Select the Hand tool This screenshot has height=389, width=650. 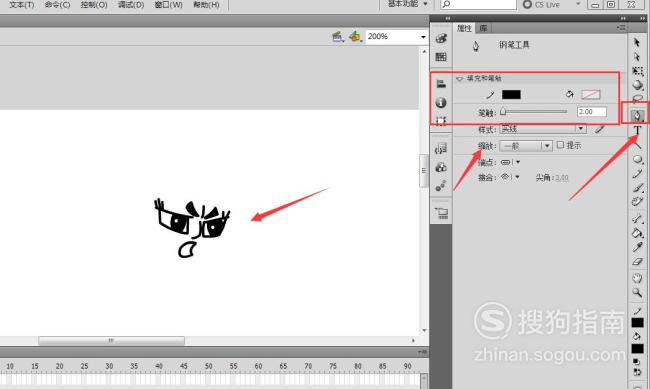click(637, 277)
